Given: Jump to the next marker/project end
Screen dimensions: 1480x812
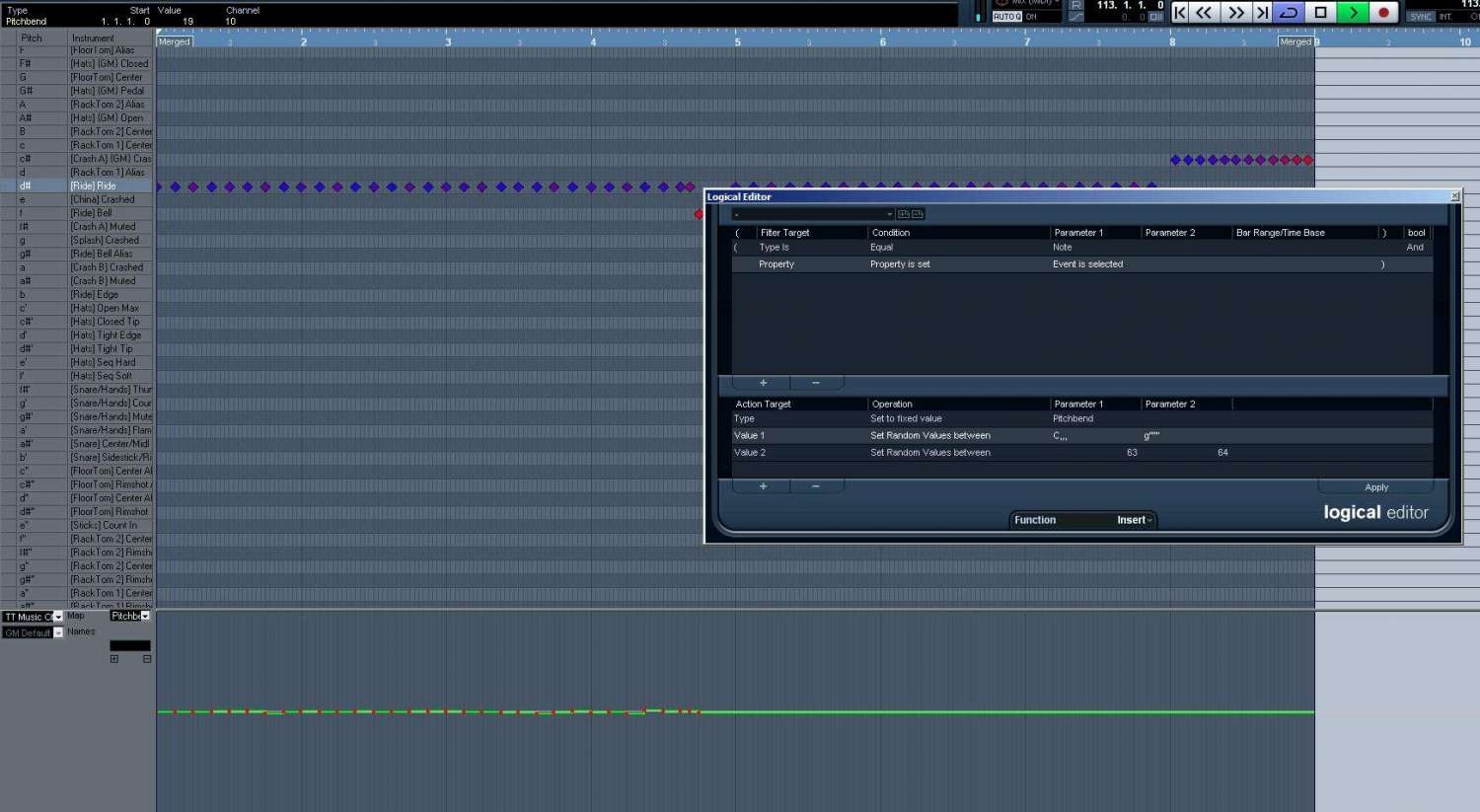Looking at the screenshot, I should click(1262, 13).
